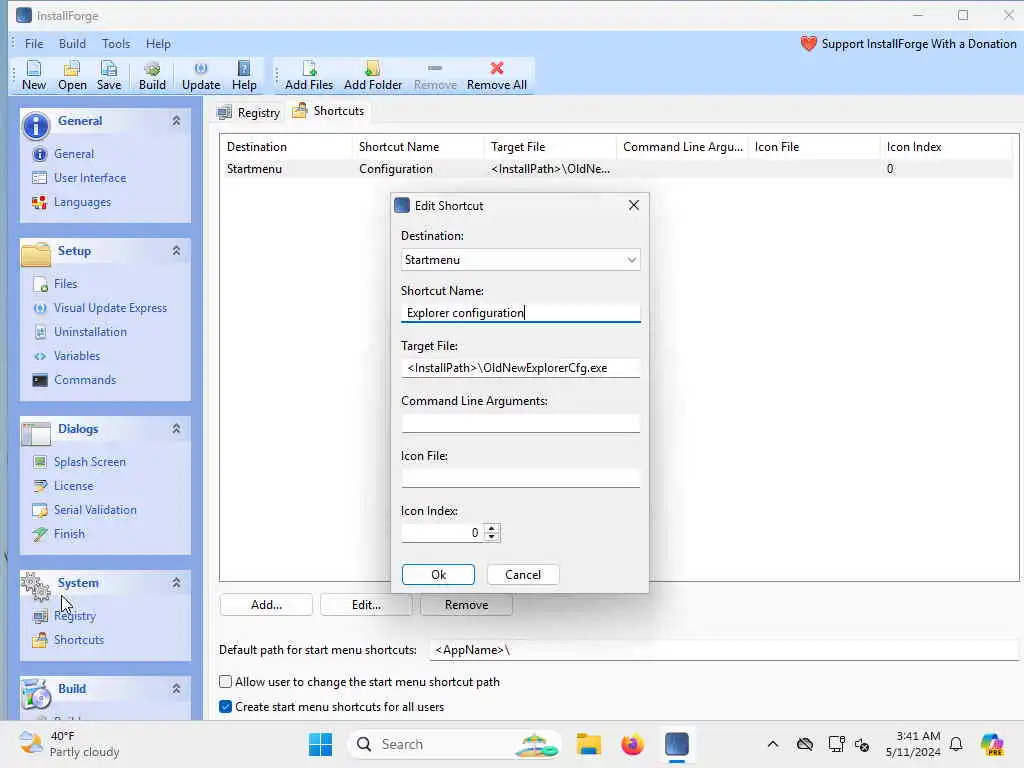Open Languages in the sidebar

click(x=82, y=202)
